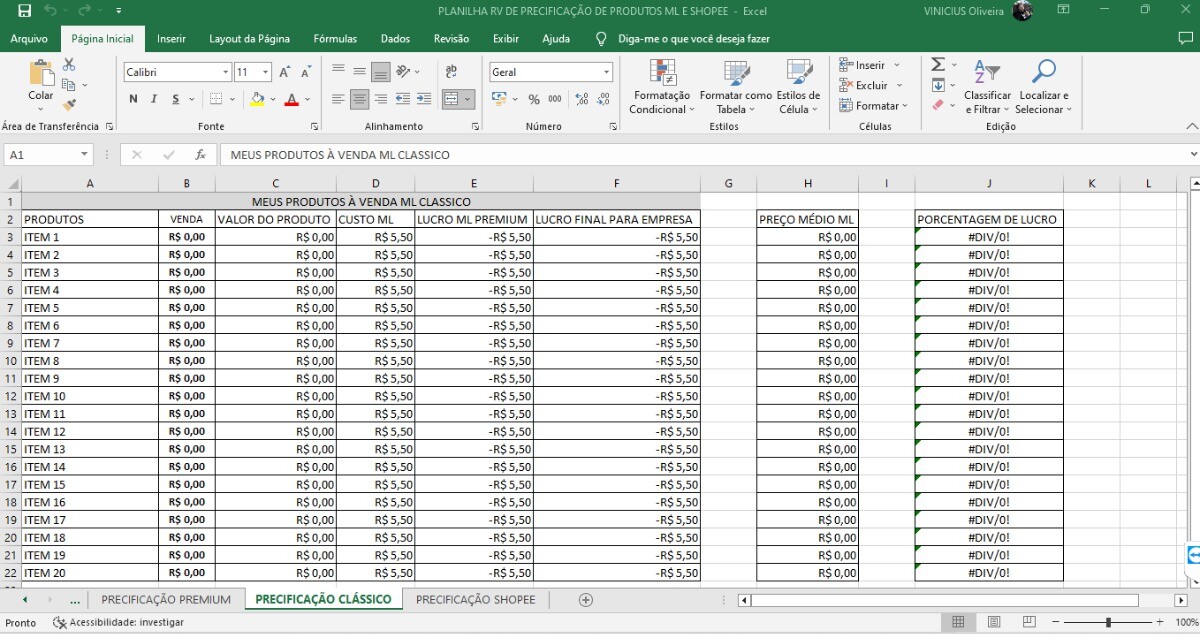
Task: Toggle center horizontal alignment
Action: tap(359, 99)
